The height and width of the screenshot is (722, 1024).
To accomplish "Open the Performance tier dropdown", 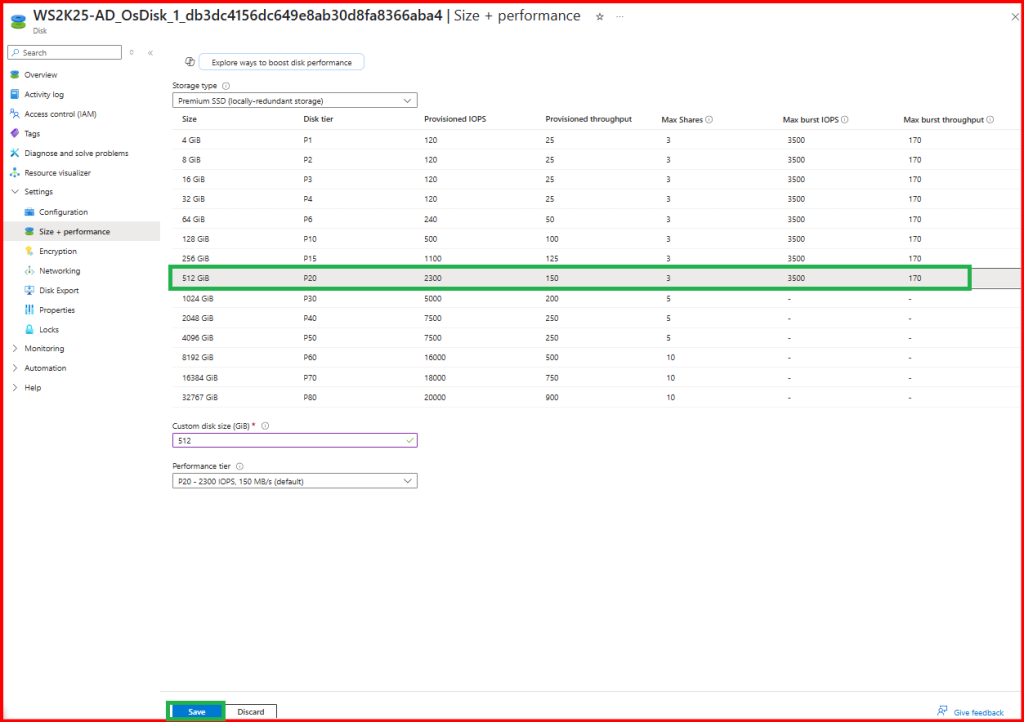I will pos(294,481).
